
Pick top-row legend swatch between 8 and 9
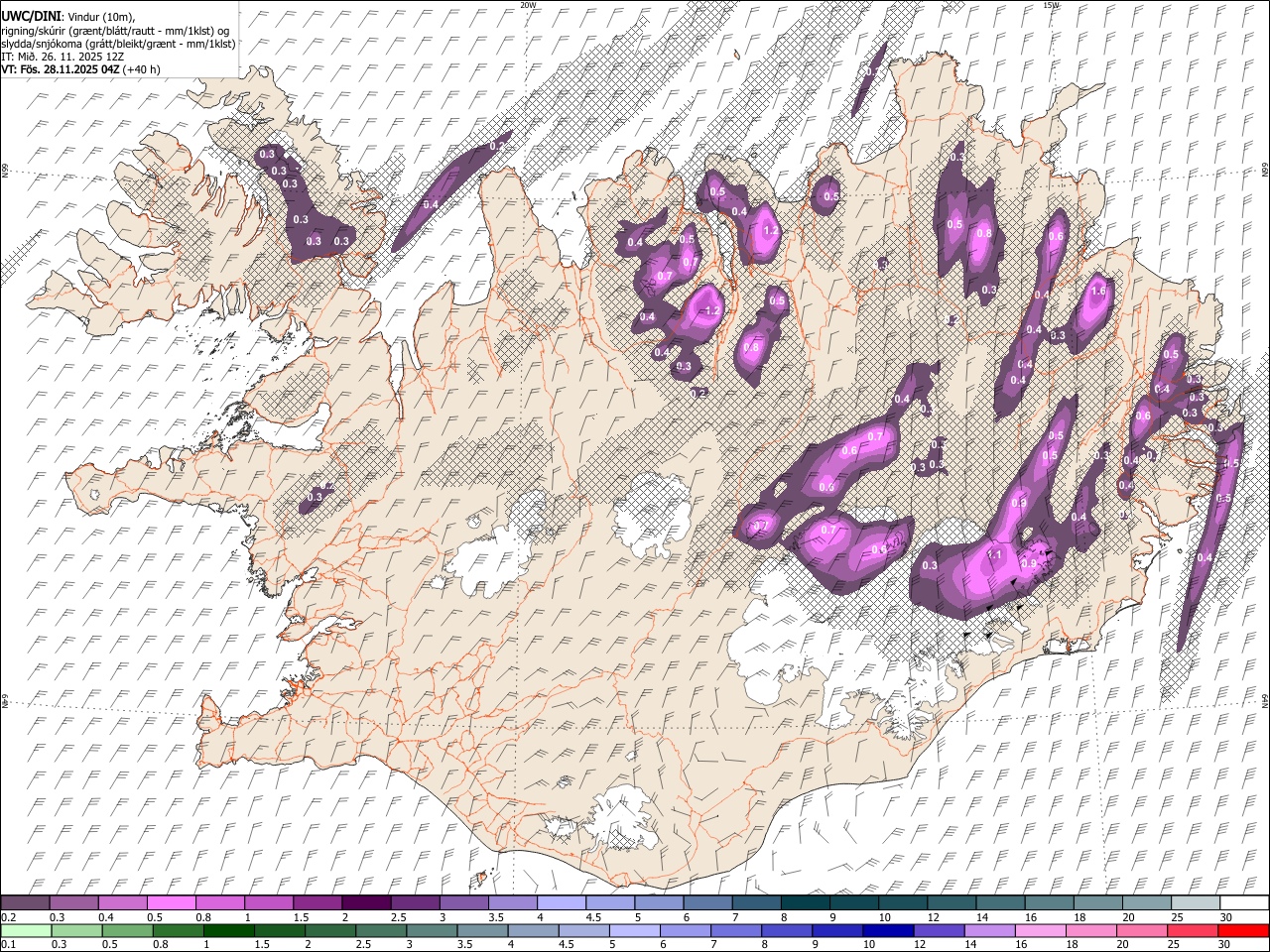805,903
